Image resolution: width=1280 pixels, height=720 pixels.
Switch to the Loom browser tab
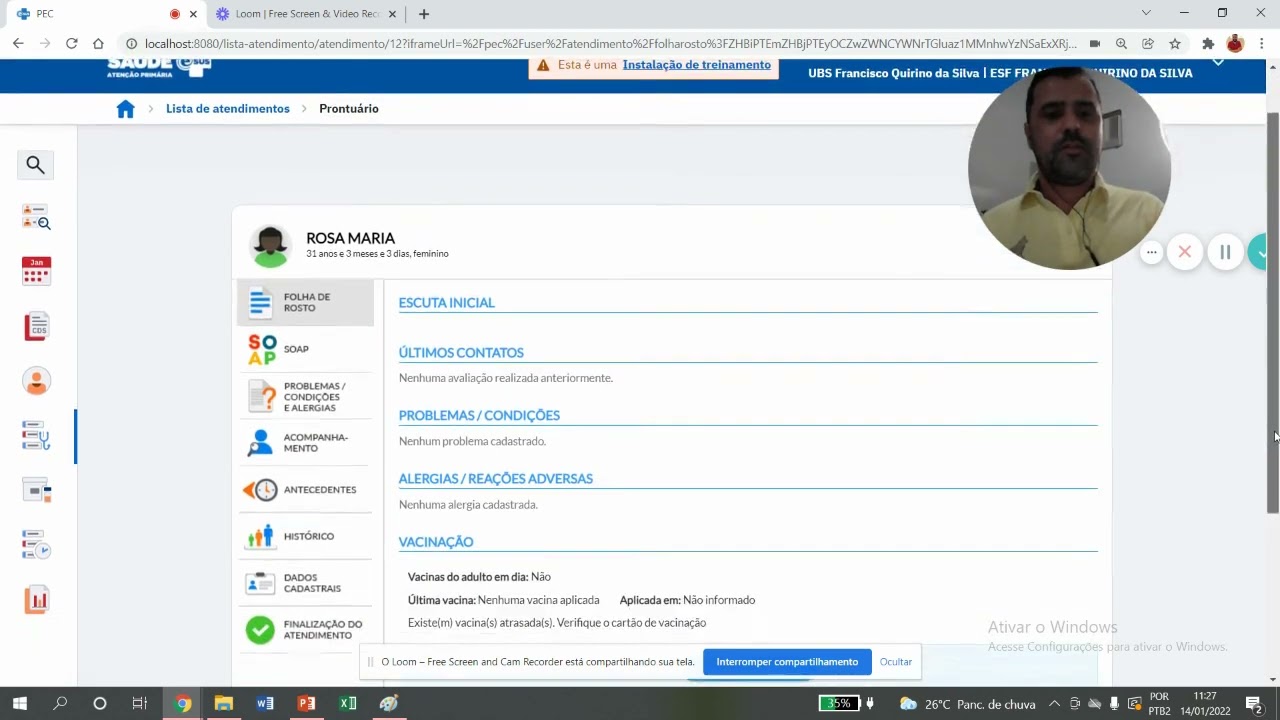pyautogui.click(x=307, y=14)
